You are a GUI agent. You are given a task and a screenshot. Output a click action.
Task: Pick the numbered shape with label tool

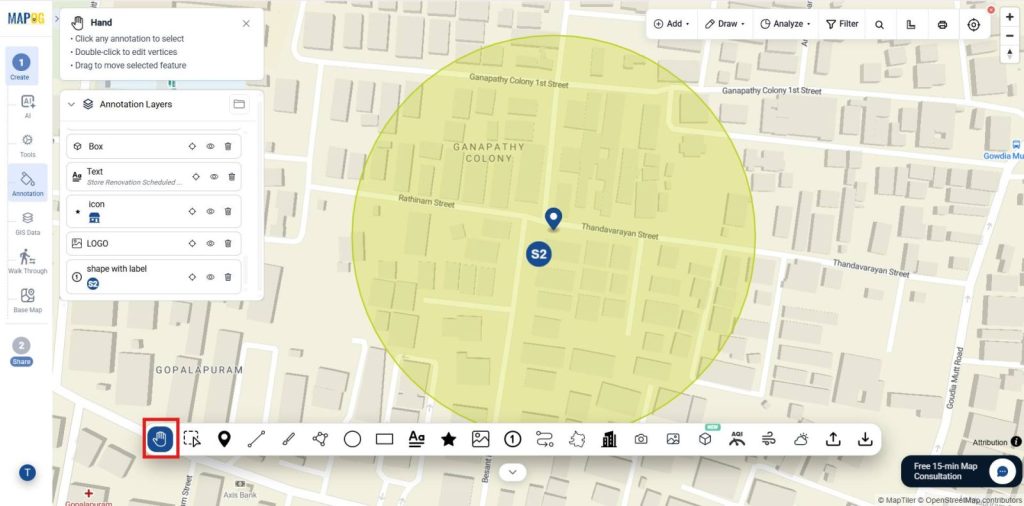(x=512, y=439)
